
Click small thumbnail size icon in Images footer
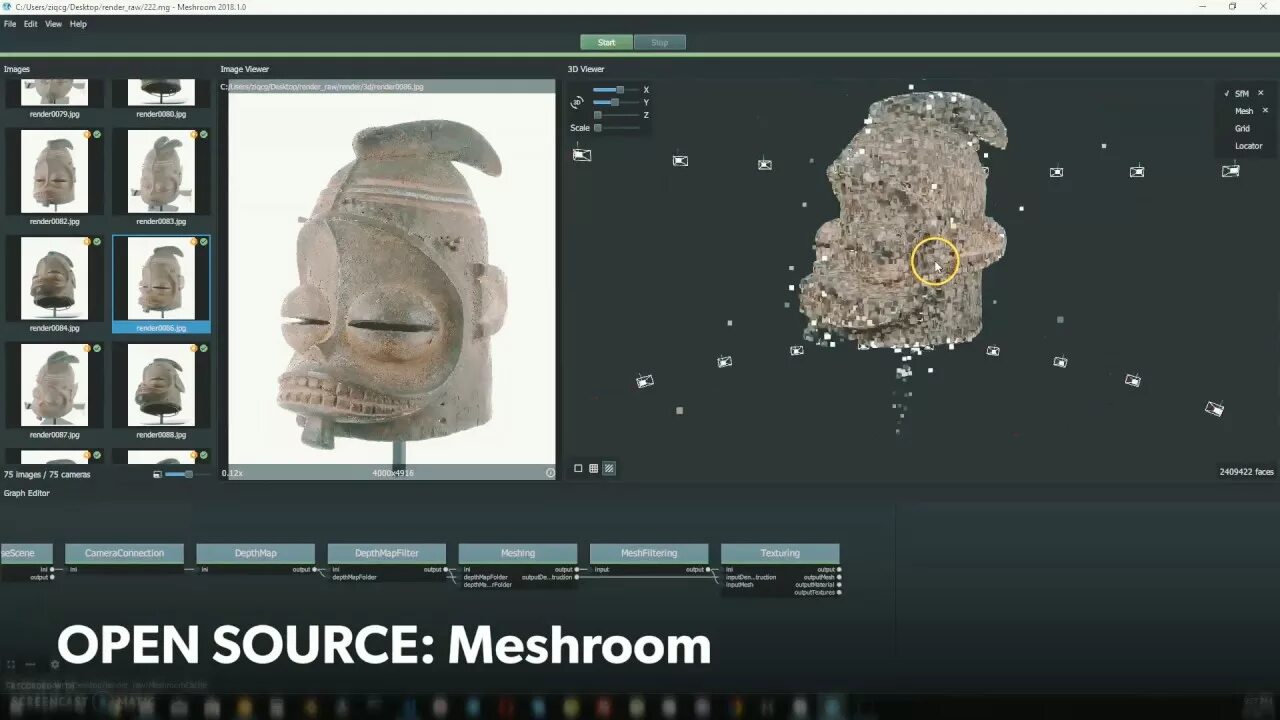pos(158,474)
